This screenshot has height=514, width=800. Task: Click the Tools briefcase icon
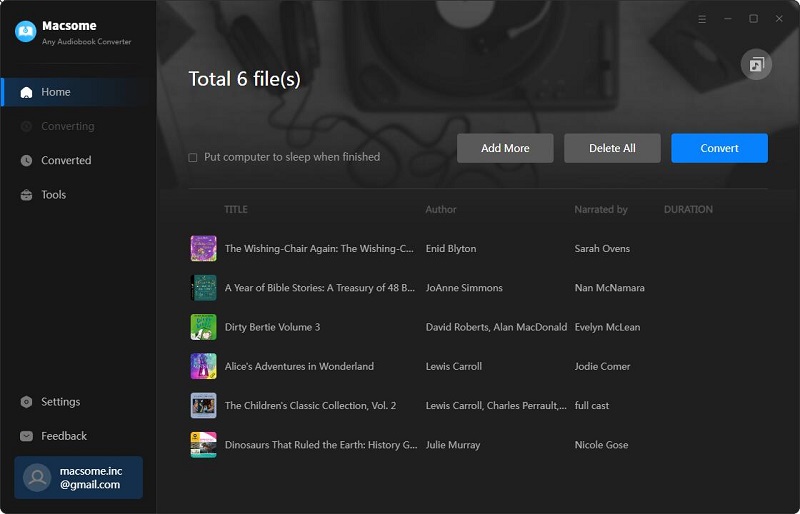click(x=27, y=195)
